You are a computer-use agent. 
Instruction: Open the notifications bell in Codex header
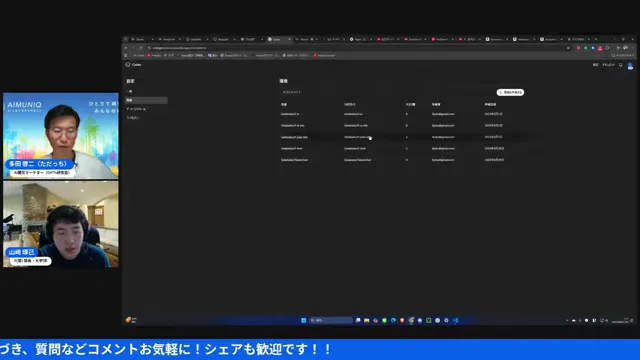point(621,65)
